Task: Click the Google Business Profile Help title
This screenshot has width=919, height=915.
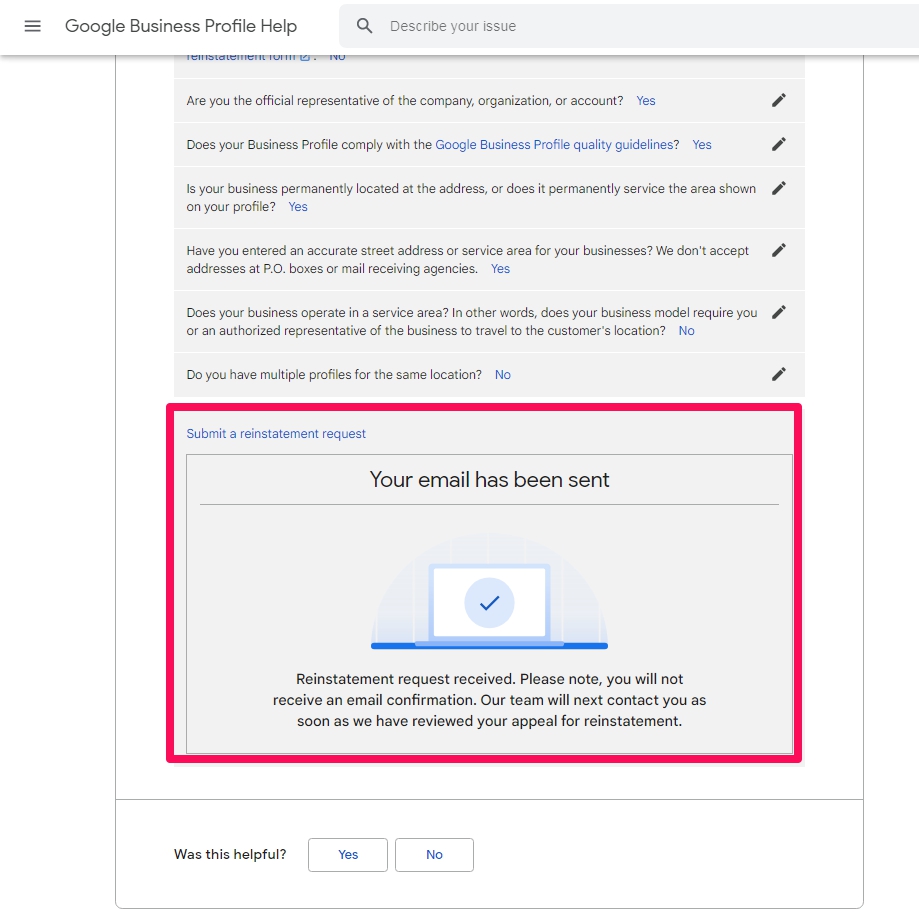Action: (x=181, y=26)
